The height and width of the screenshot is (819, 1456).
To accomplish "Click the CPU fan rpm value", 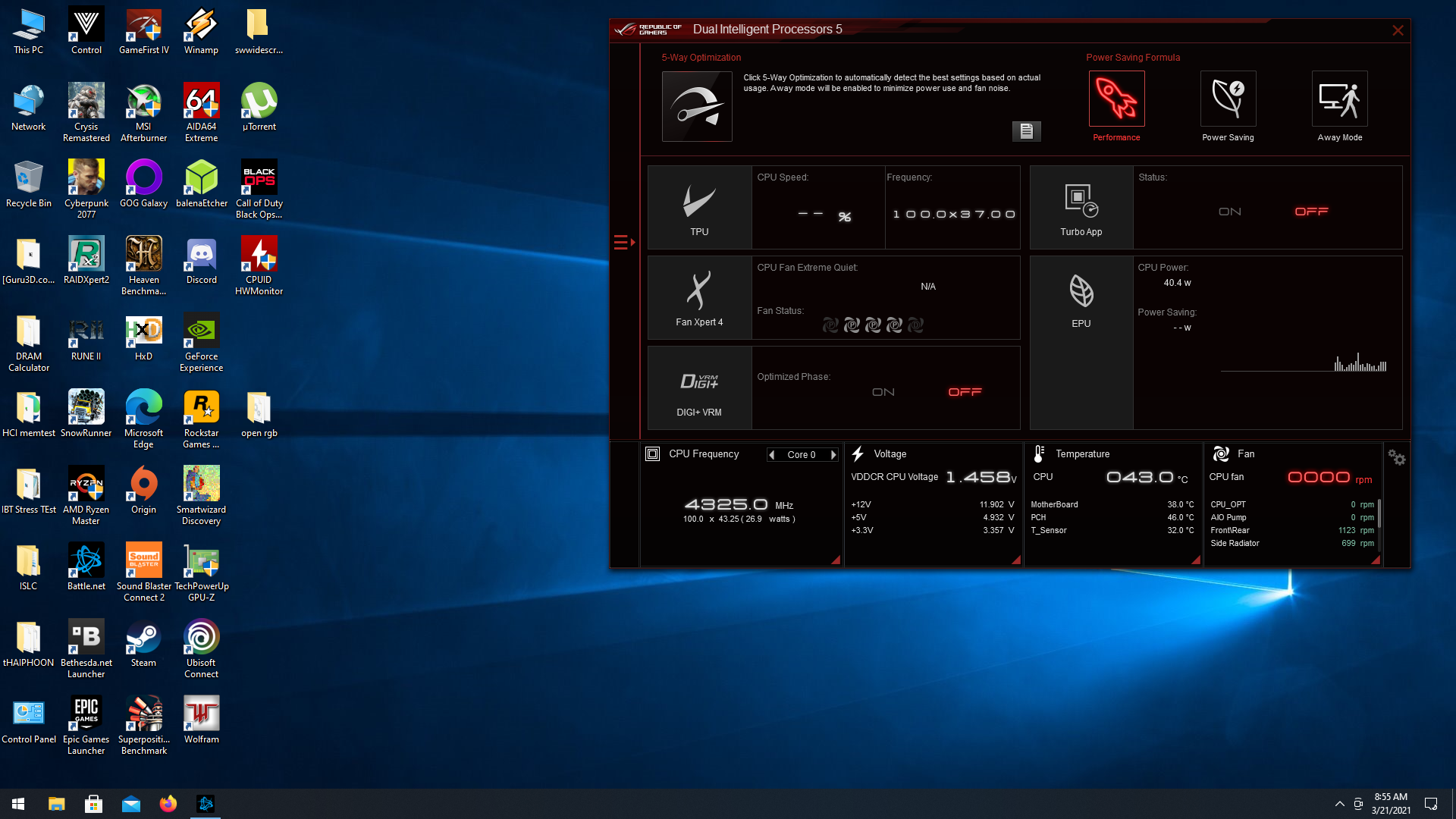I will click(x=1319, y=477).
